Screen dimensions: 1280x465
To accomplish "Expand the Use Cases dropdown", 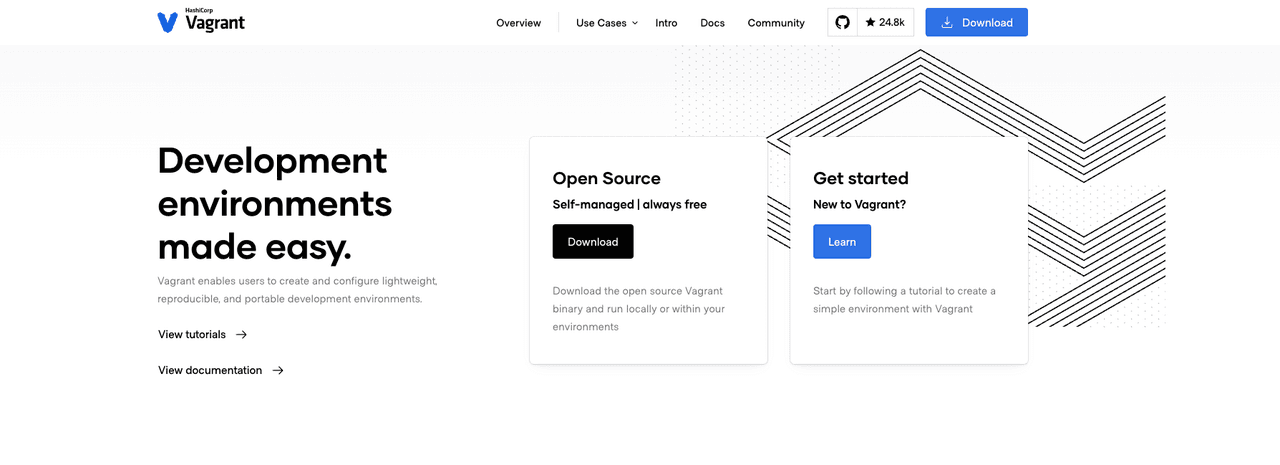I will (607, 23).
